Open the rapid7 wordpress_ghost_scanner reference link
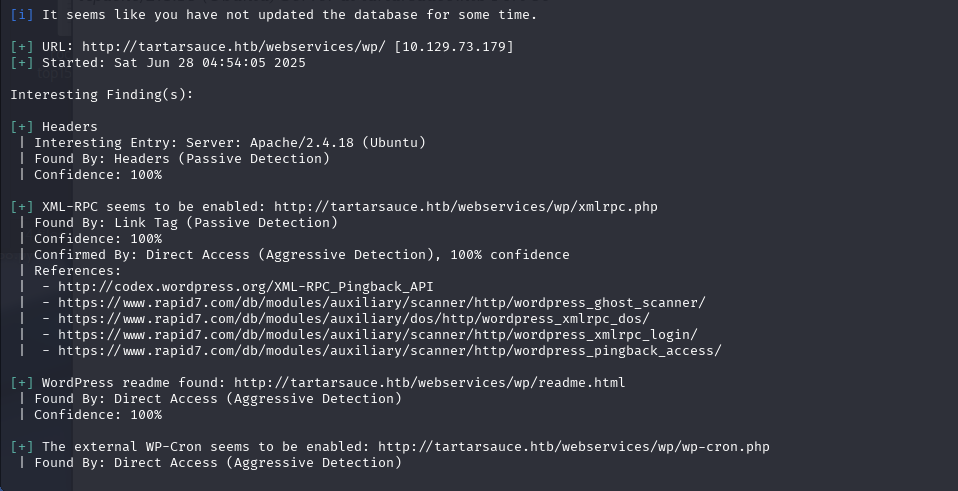Image resolution: width=958 pixels, height=491 pixels. click(382, 302)
